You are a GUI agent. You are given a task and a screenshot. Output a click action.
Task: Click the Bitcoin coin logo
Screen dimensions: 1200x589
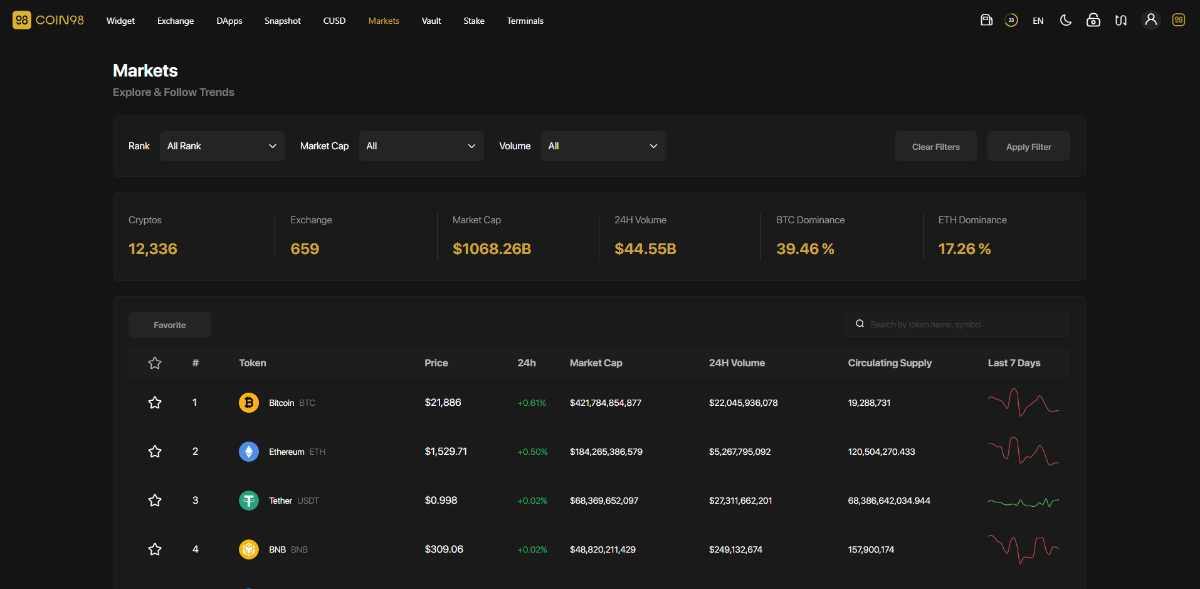point(249,402)
